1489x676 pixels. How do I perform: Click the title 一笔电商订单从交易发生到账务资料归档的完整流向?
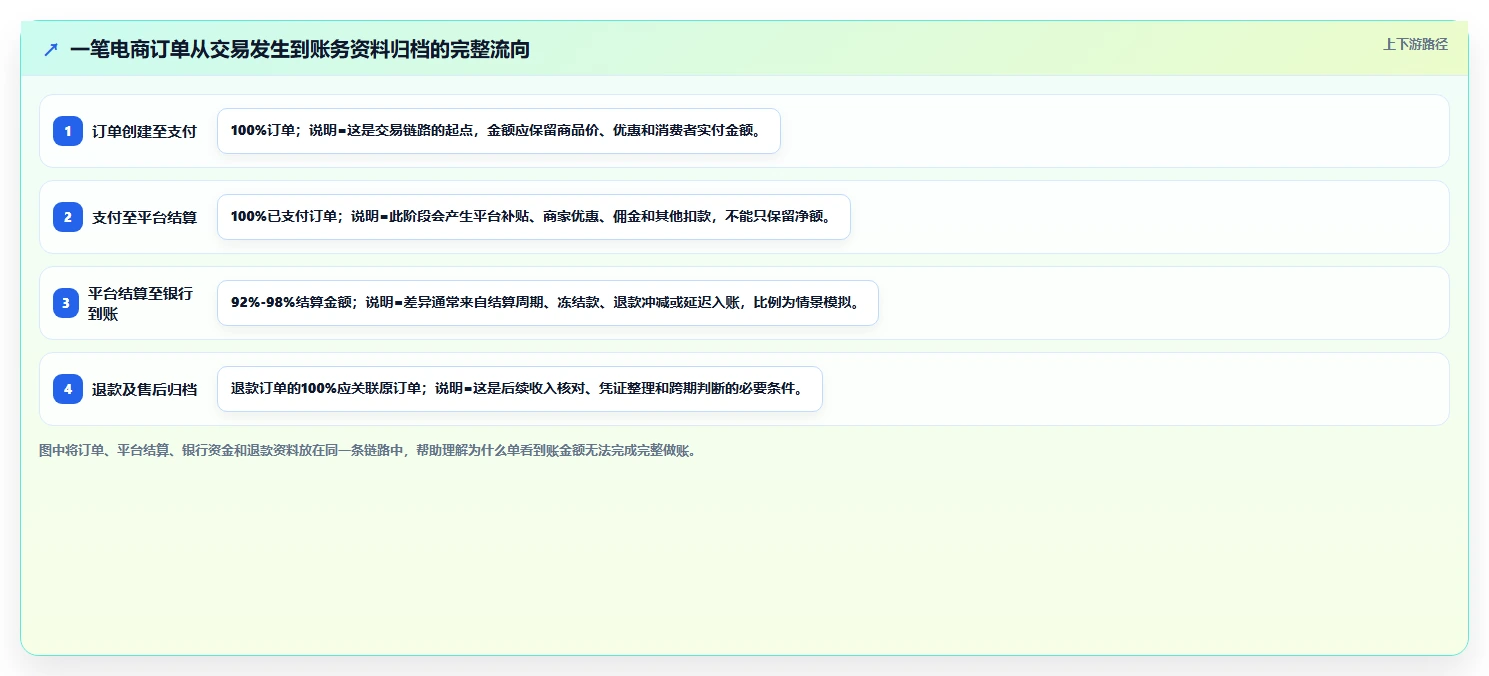(x=300, y=49)
